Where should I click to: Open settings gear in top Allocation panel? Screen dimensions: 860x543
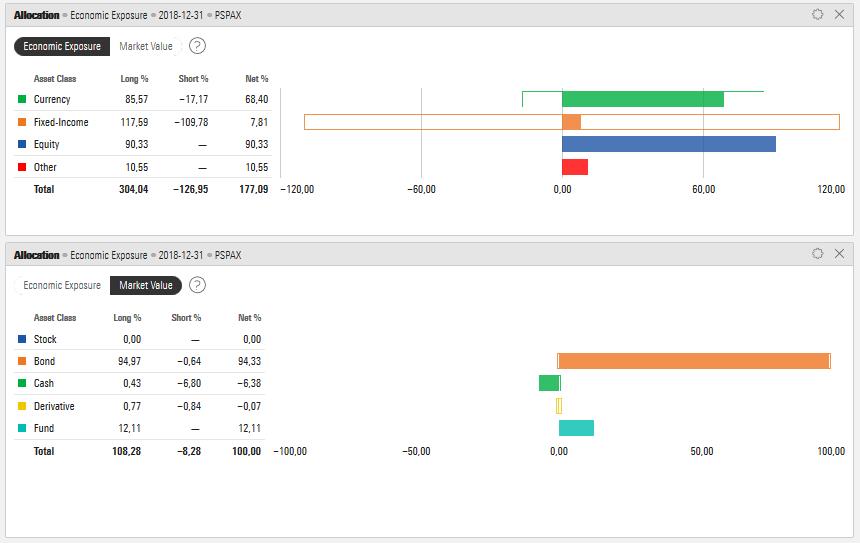(x=817, y=15)
